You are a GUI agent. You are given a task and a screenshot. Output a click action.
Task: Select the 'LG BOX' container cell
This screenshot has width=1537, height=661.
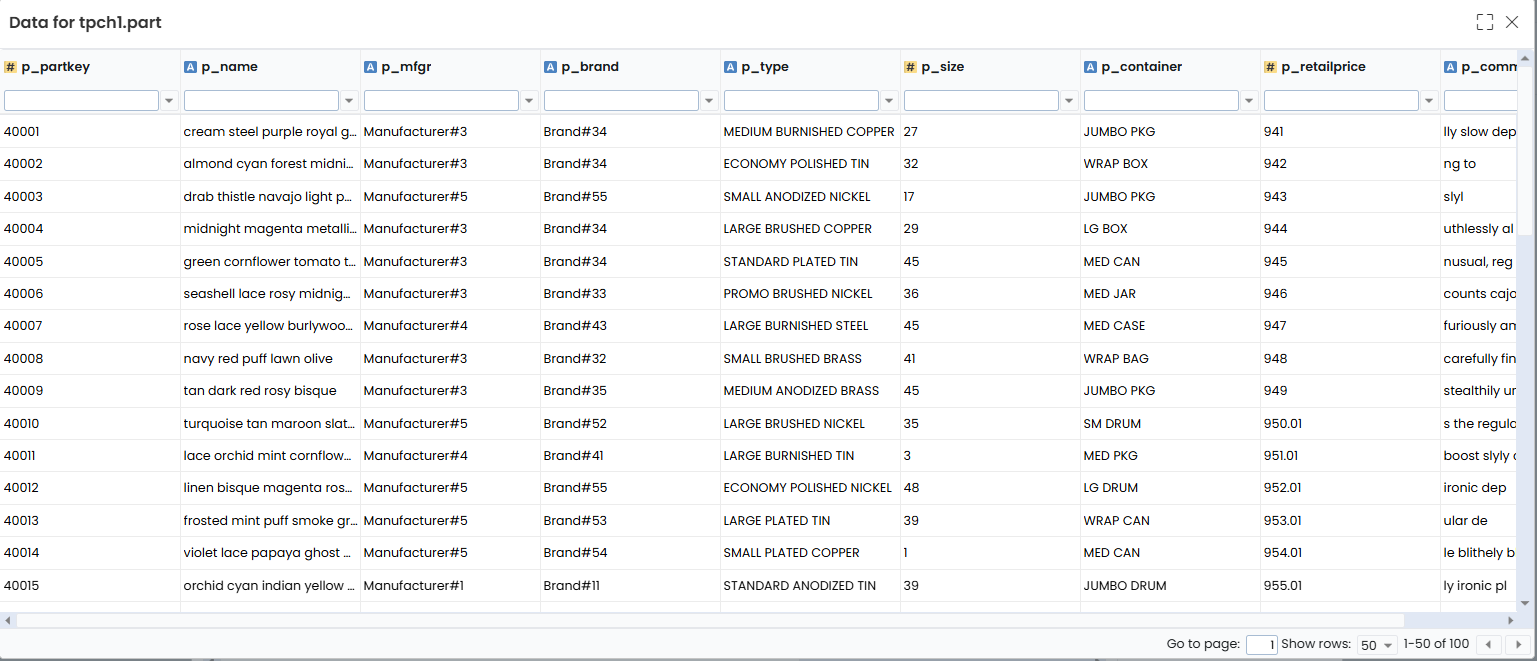click(1170, 228)
